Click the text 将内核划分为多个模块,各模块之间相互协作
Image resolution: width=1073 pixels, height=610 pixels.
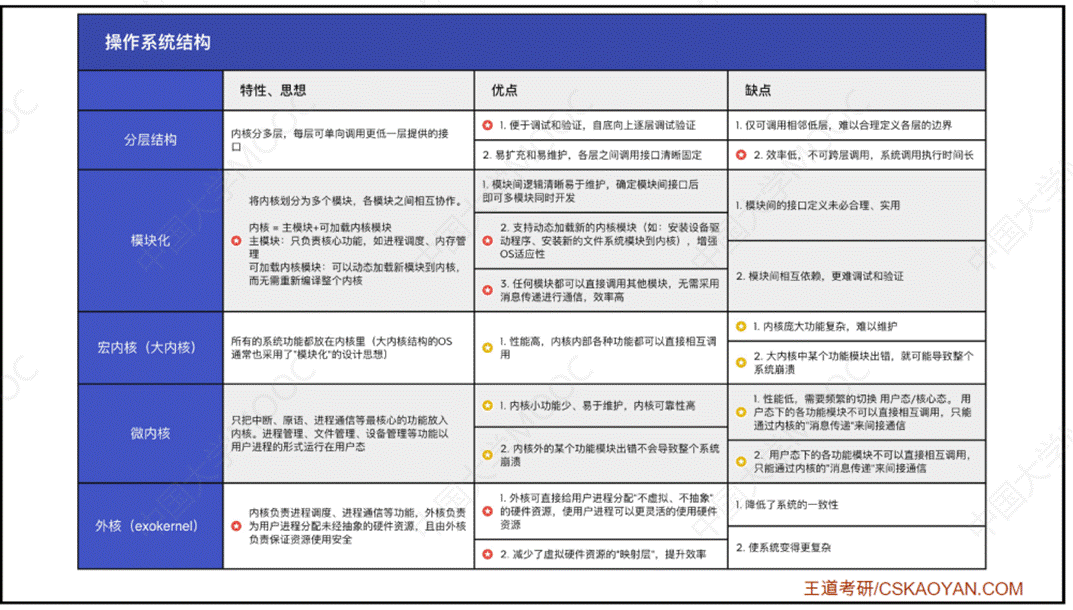[x=356, y=201]
